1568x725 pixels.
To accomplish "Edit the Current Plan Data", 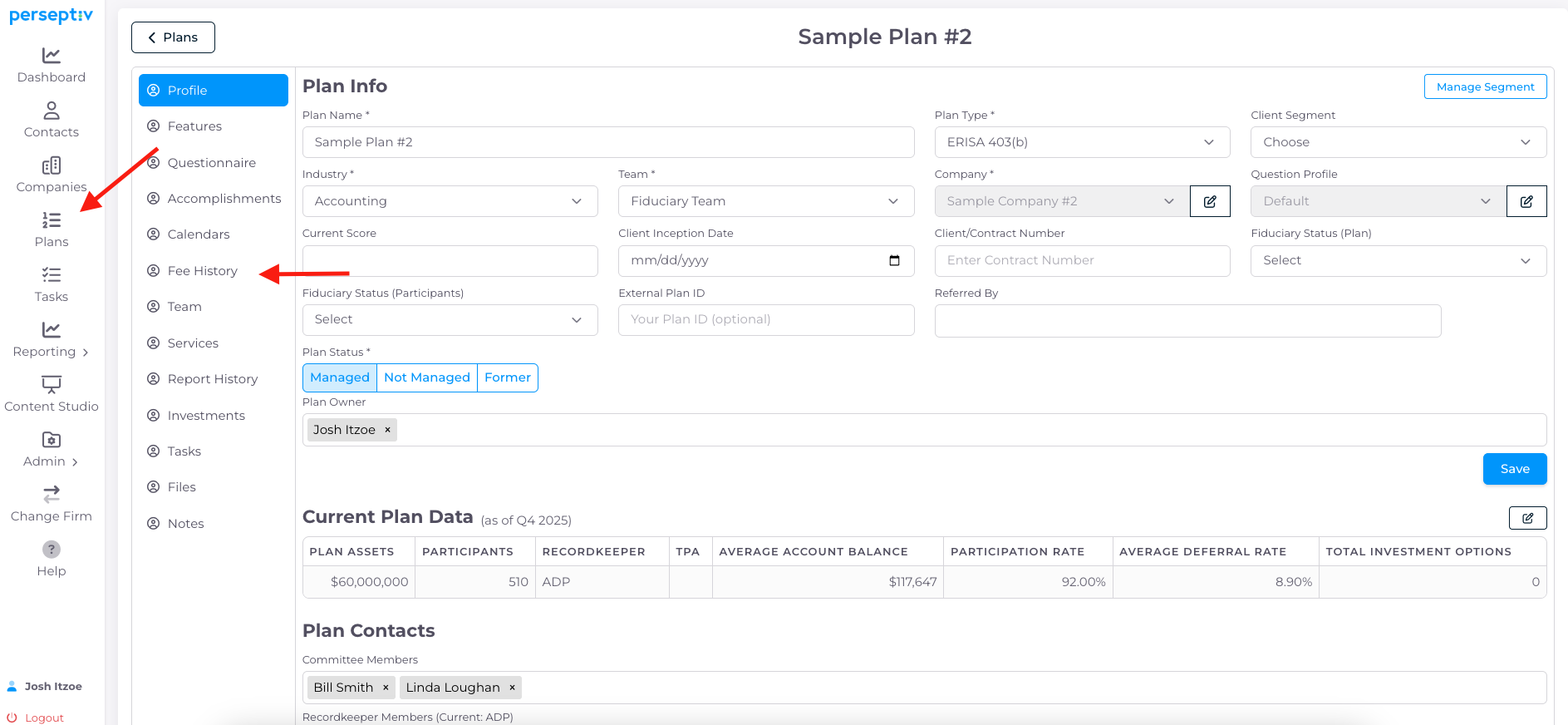I will (x=1527, y=518).
